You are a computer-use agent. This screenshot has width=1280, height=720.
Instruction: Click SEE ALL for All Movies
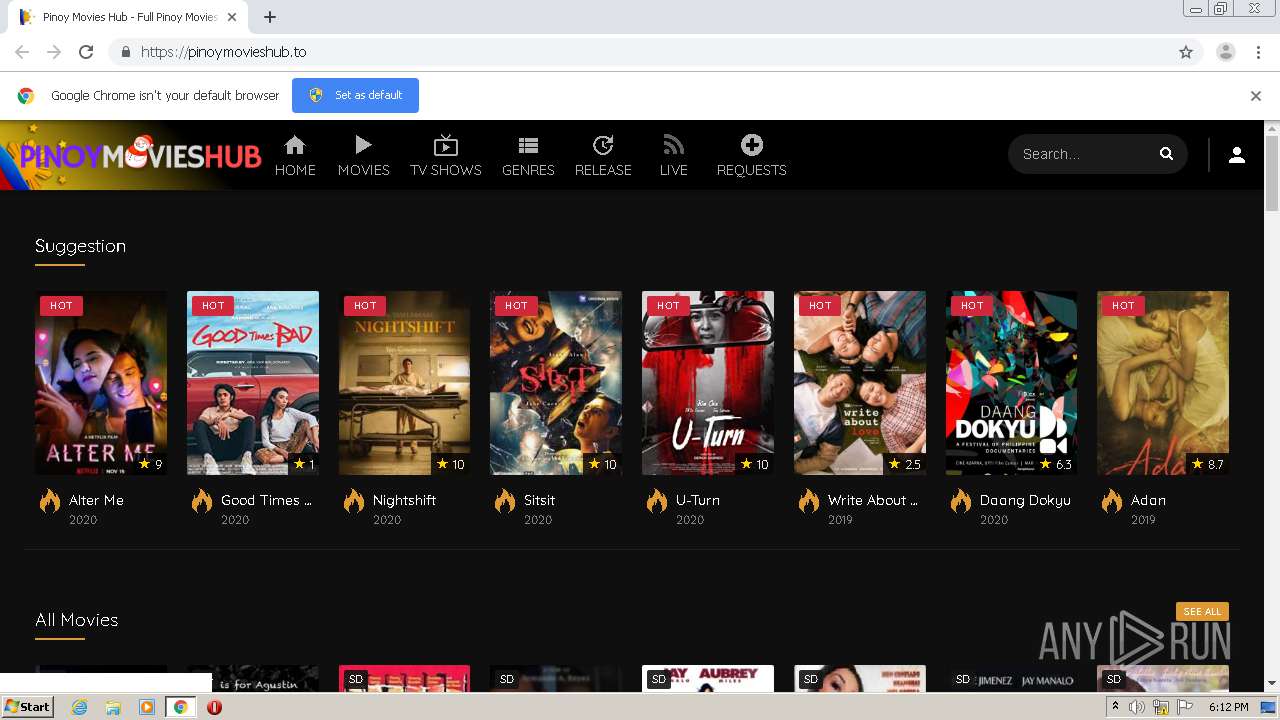point(1202,612)
